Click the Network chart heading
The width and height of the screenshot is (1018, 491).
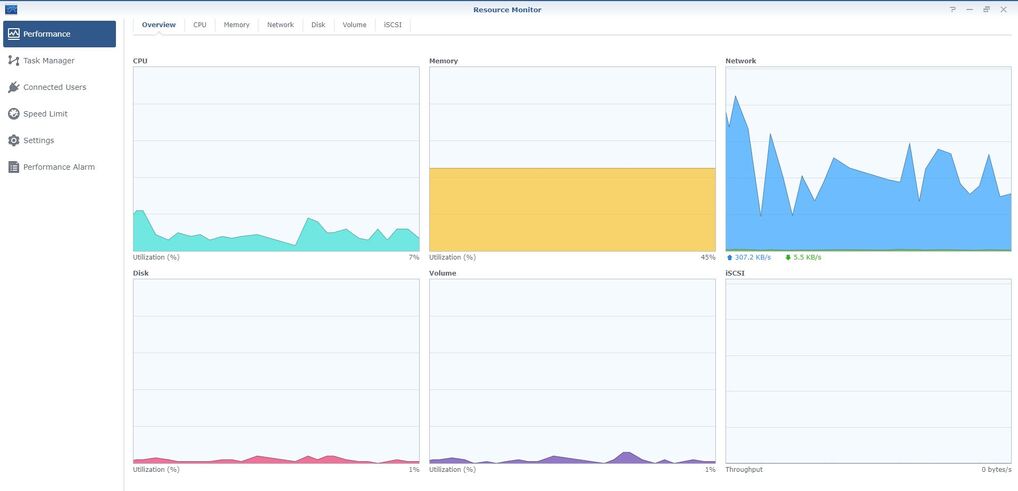pyautogui.click(x=741, y=61)
